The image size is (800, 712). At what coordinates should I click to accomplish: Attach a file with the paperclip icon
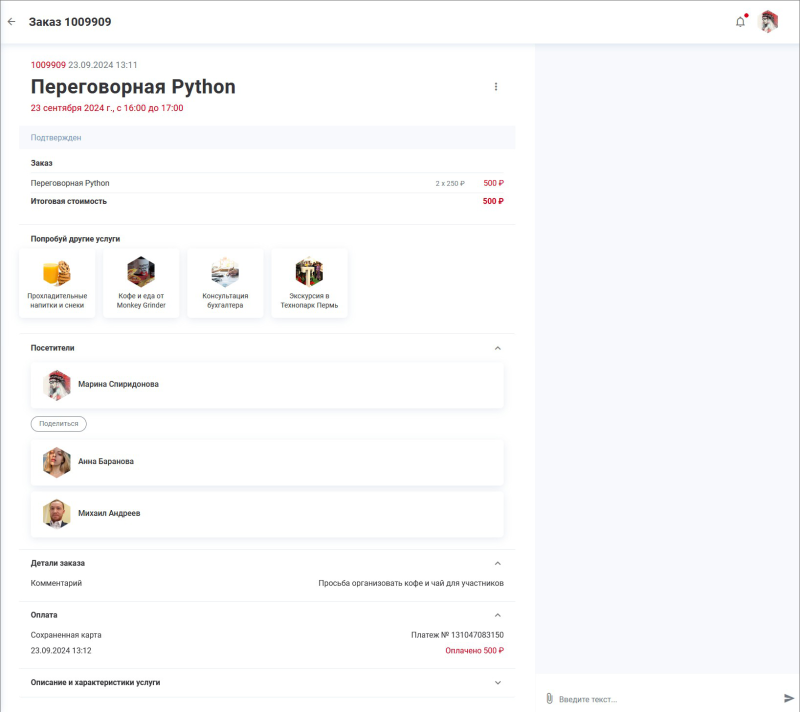pyautogui.click(x=550, y=699)
